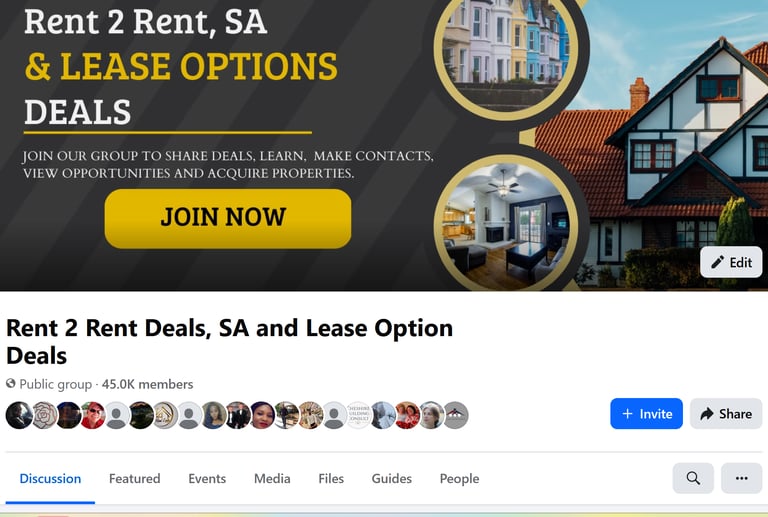Open the group search magnifier icon
Screen dimensions: 768x517
(x=693, y=478)
